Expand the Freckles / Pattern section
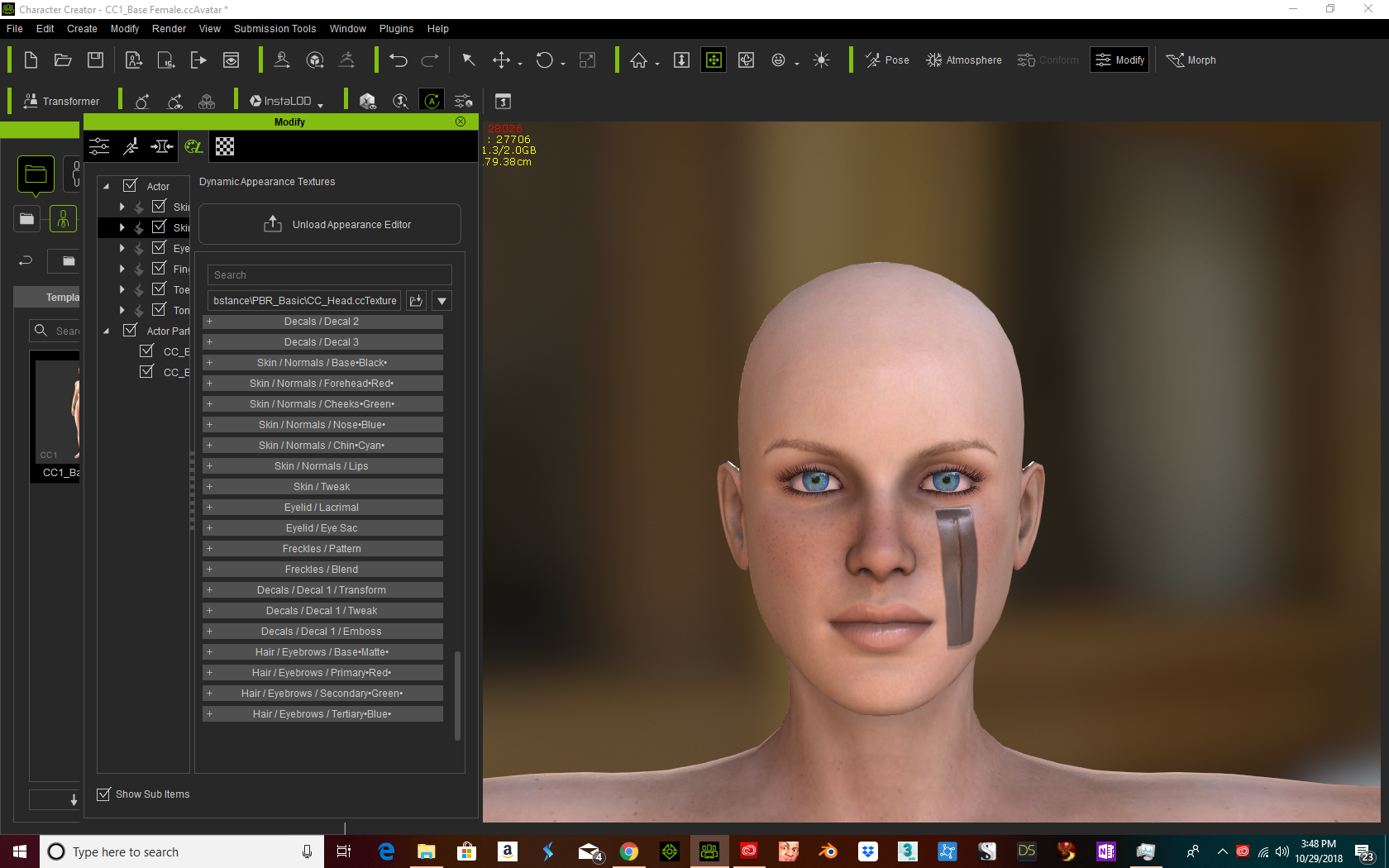 (322, 549)
